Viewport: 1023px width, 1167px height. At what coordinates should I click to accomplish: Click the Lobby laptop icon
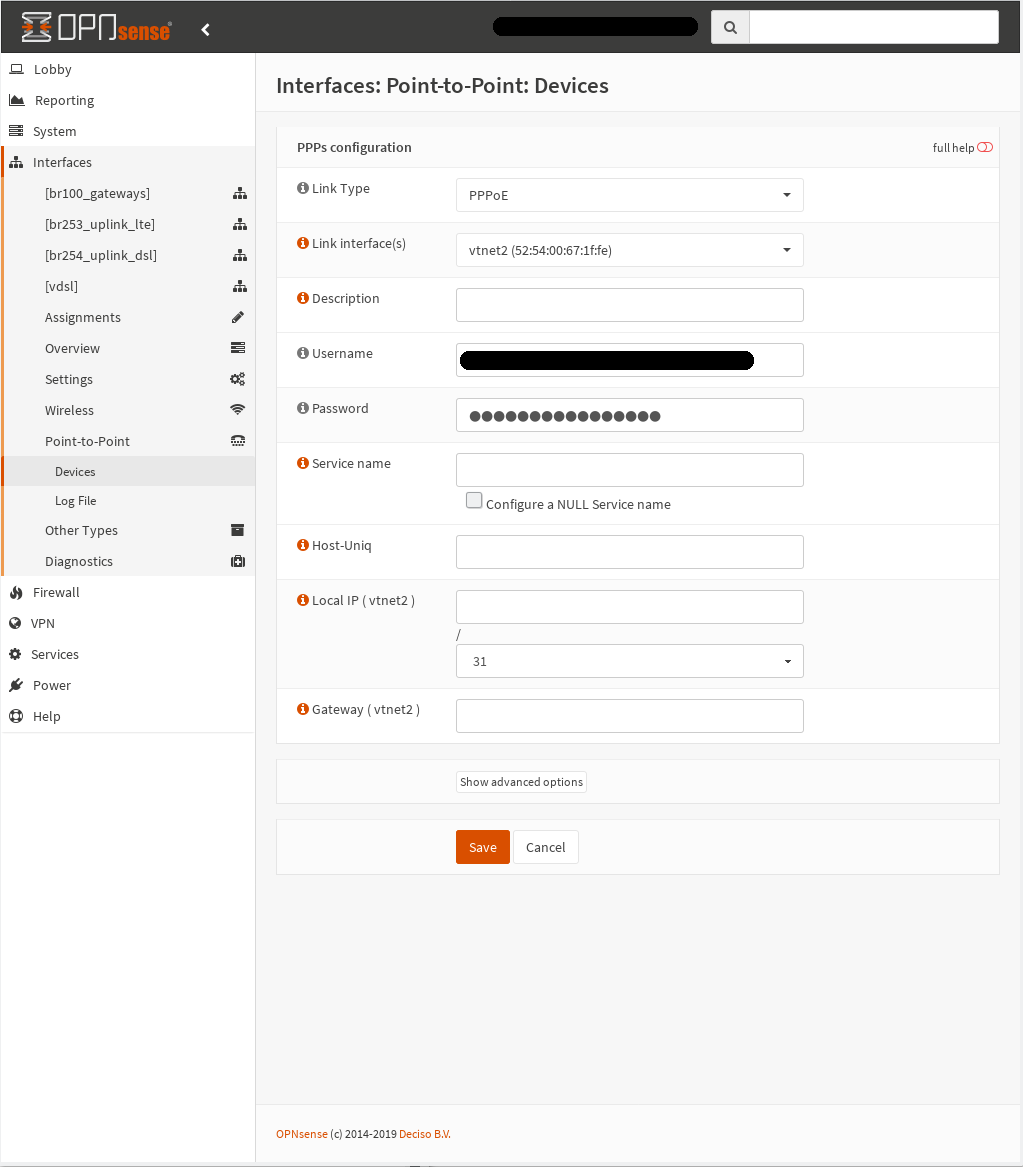point(16,69)
